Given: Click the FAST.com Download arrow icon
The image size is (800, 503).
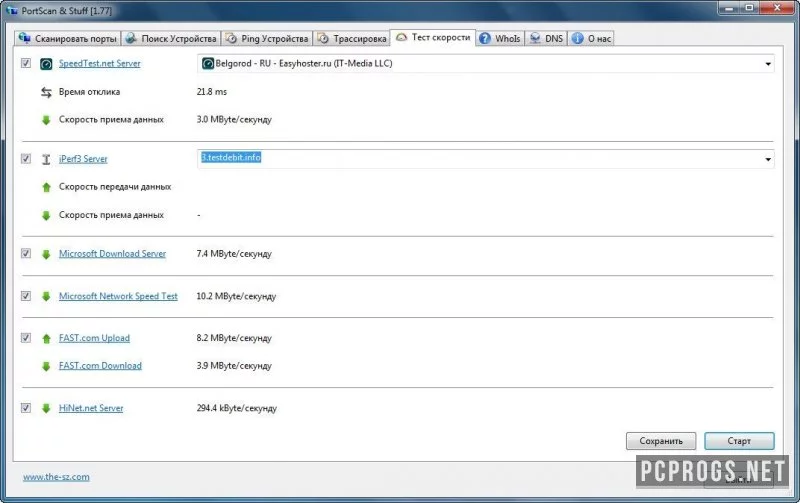Looking at the screenshot, I should 46,366.
